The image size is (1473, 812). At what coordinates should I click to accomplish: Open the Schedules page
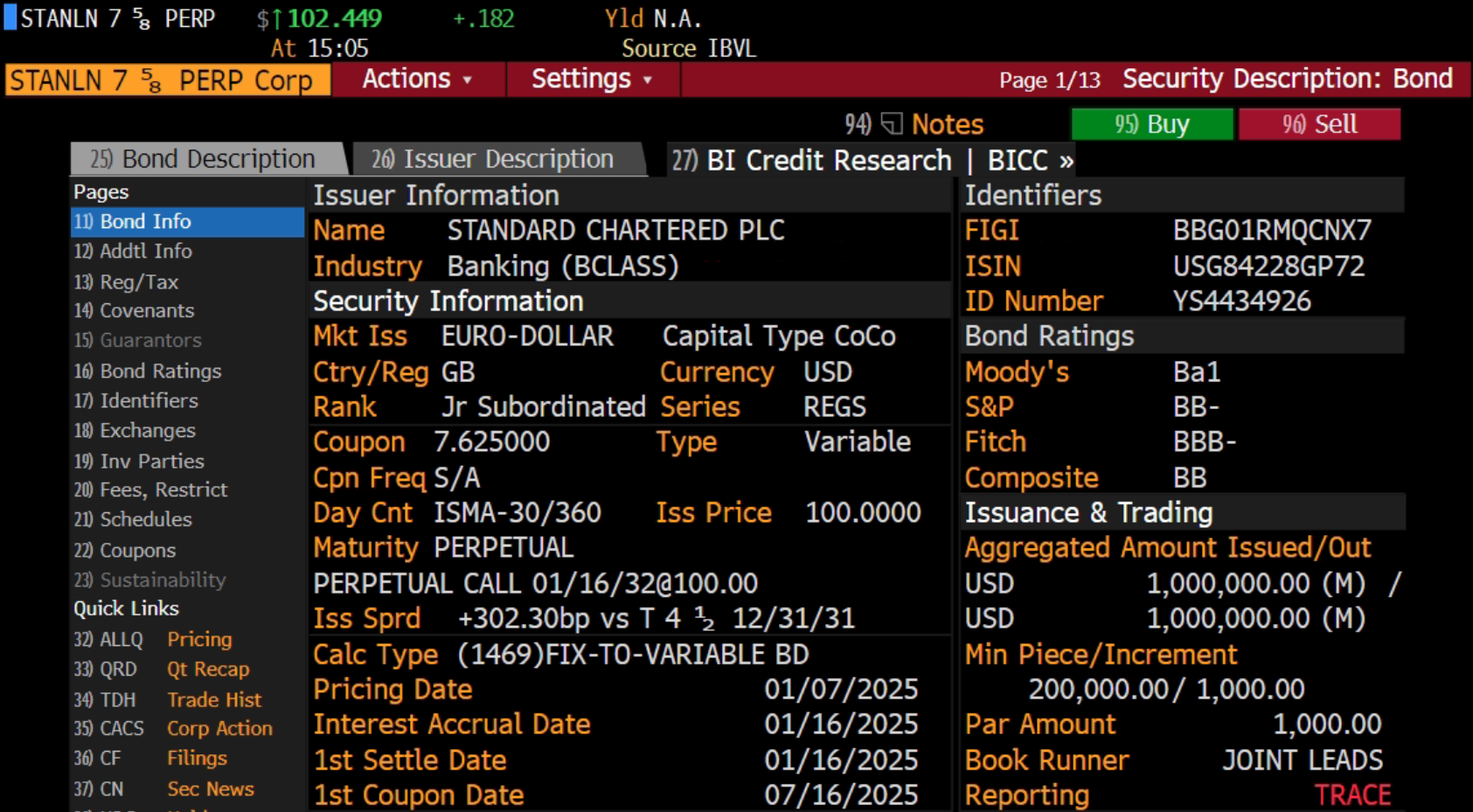coord(133,519)
